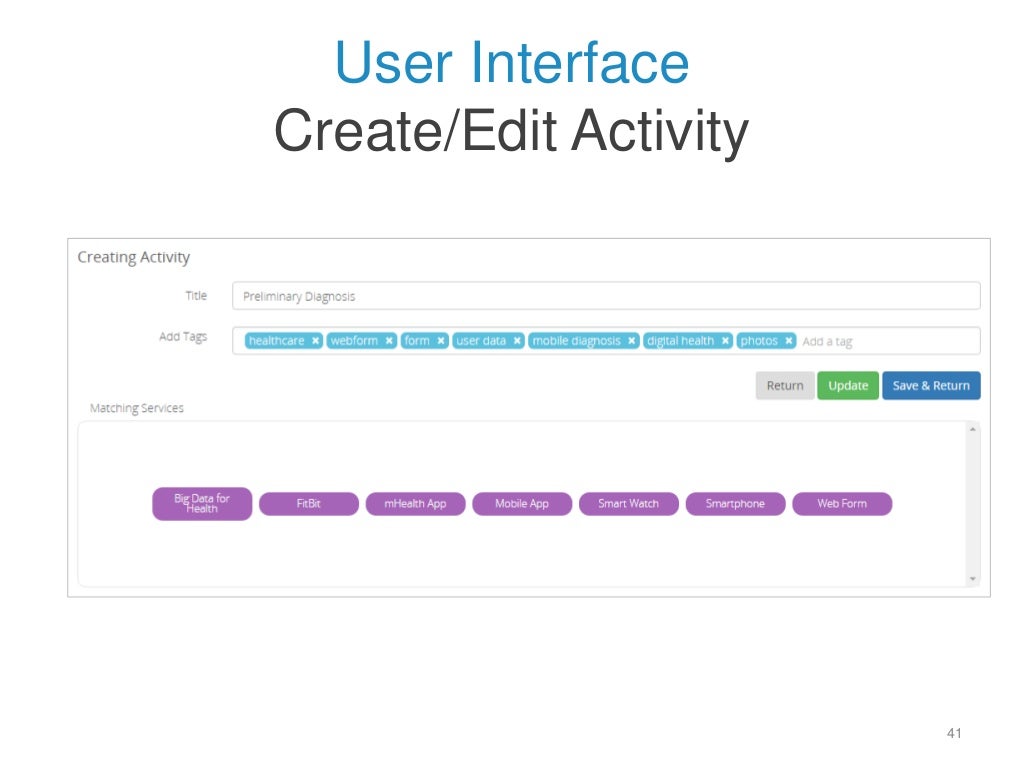This screenshot has width=1024, height=768.
Task: Select the FitBit service
Action: [x=309, y=504]
